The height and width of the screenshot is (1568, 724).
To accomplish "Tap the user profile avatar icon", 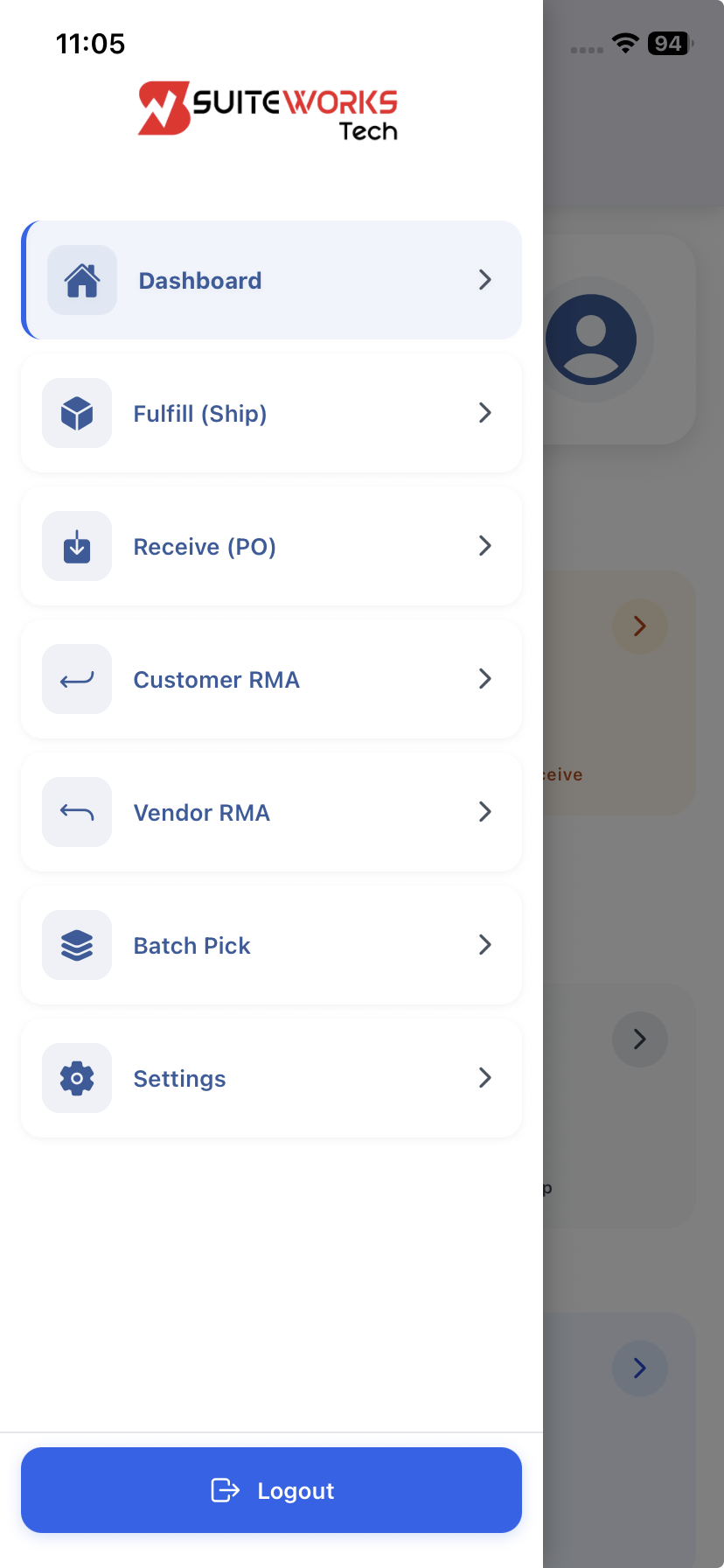I will (591, 339).
